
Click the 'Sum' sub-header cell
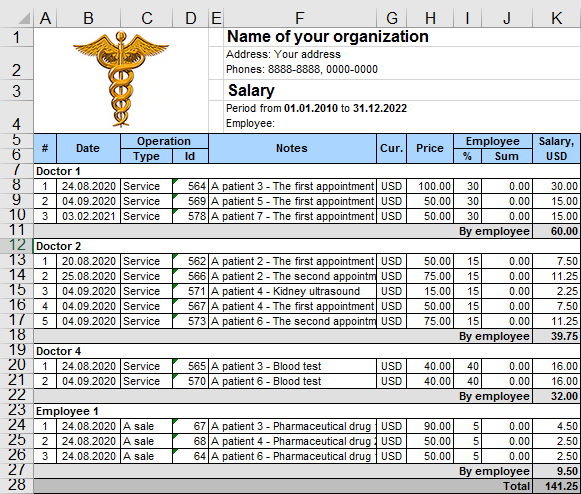tap(507, 156)
